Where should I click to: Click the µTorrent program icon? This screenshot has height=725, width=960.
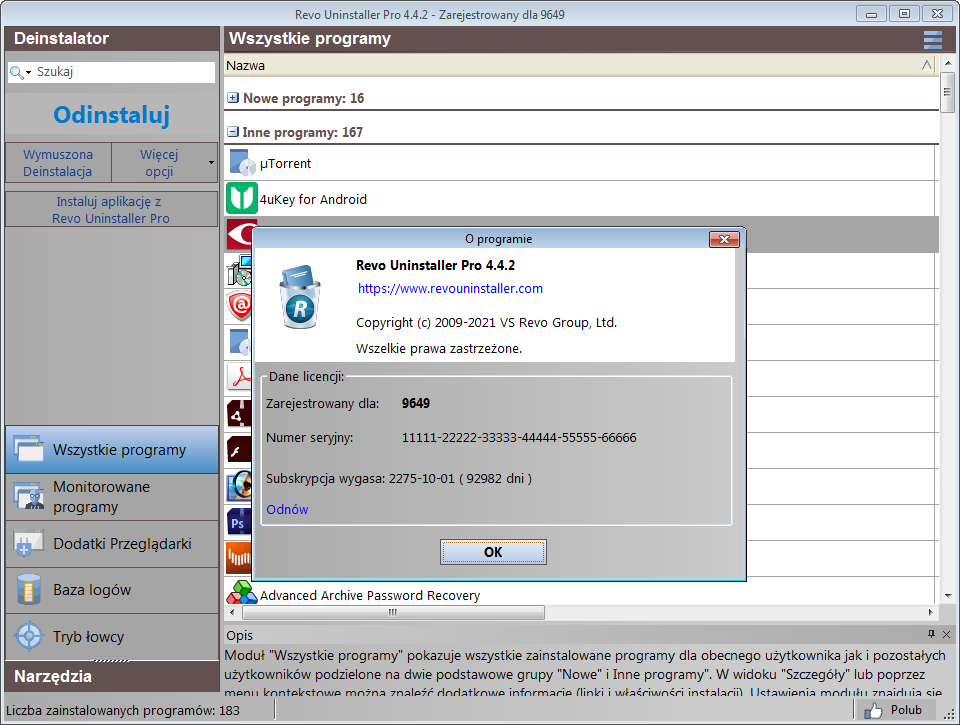pos(242,163)
